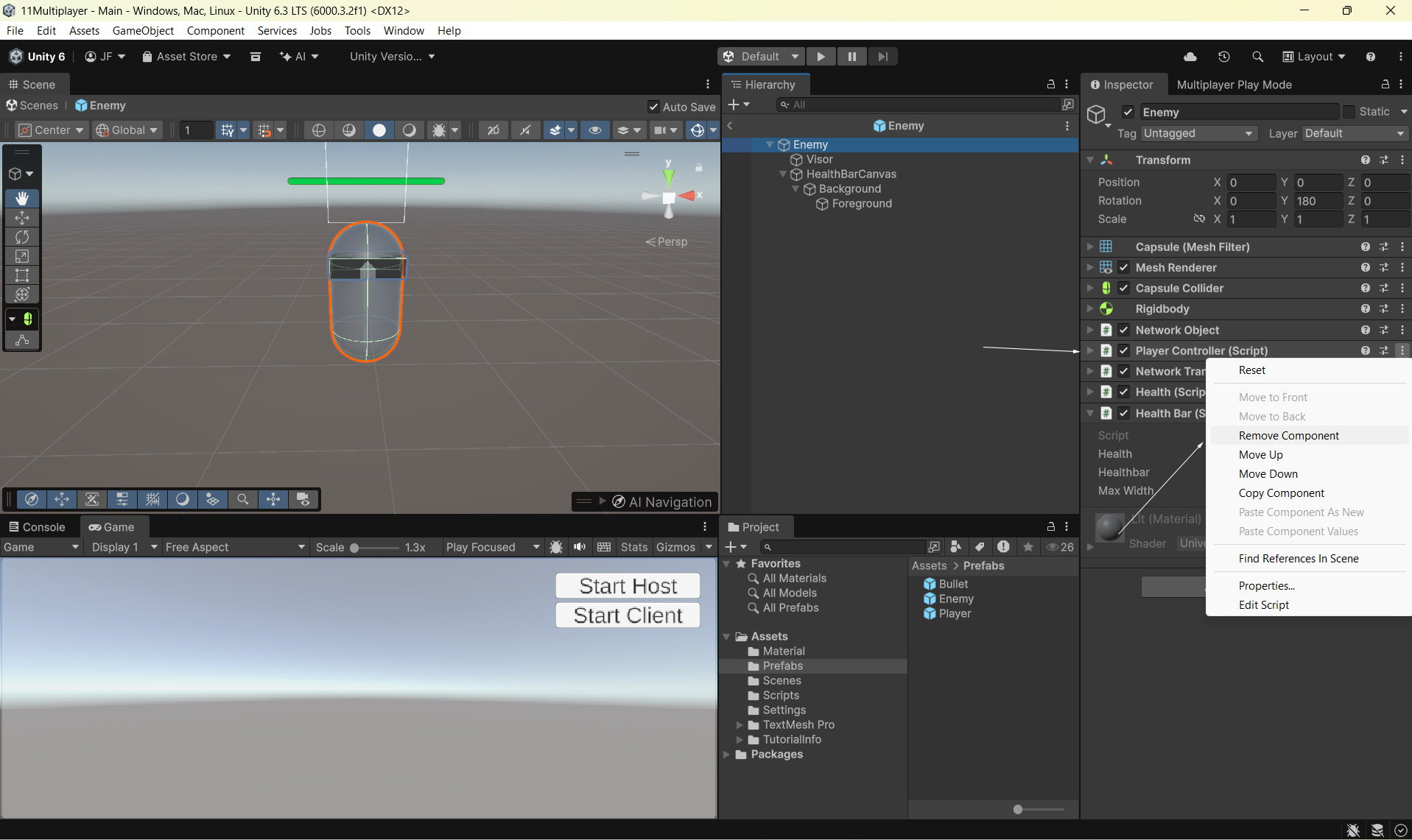Screen dimensions: 1412x840
Task: Open Unity Cloud via the cloud icon
Action: (x=1190, y=57)
